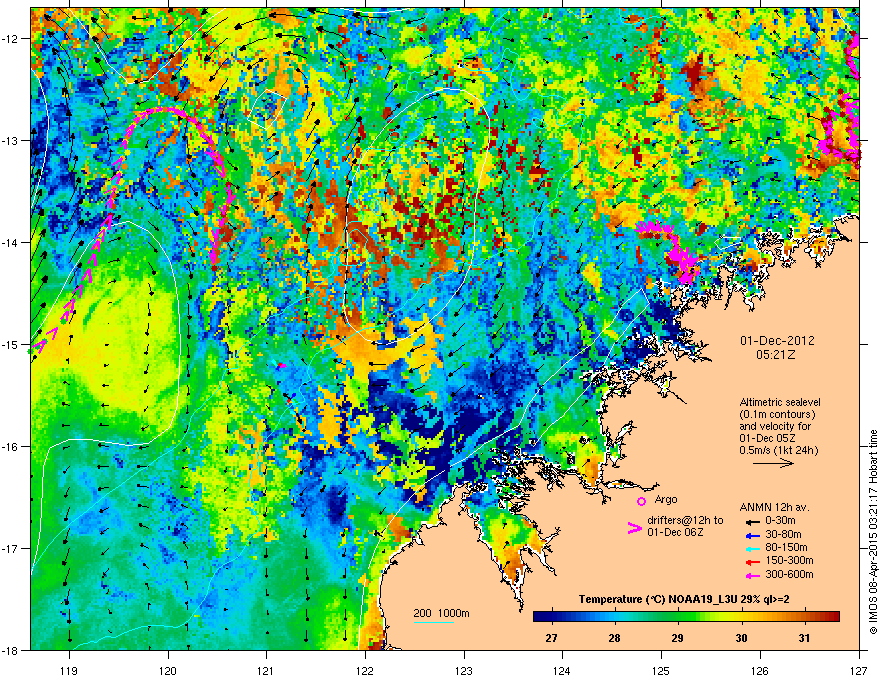
Task: Click the '-15' latitude axis label
Action: coord(11,344)
